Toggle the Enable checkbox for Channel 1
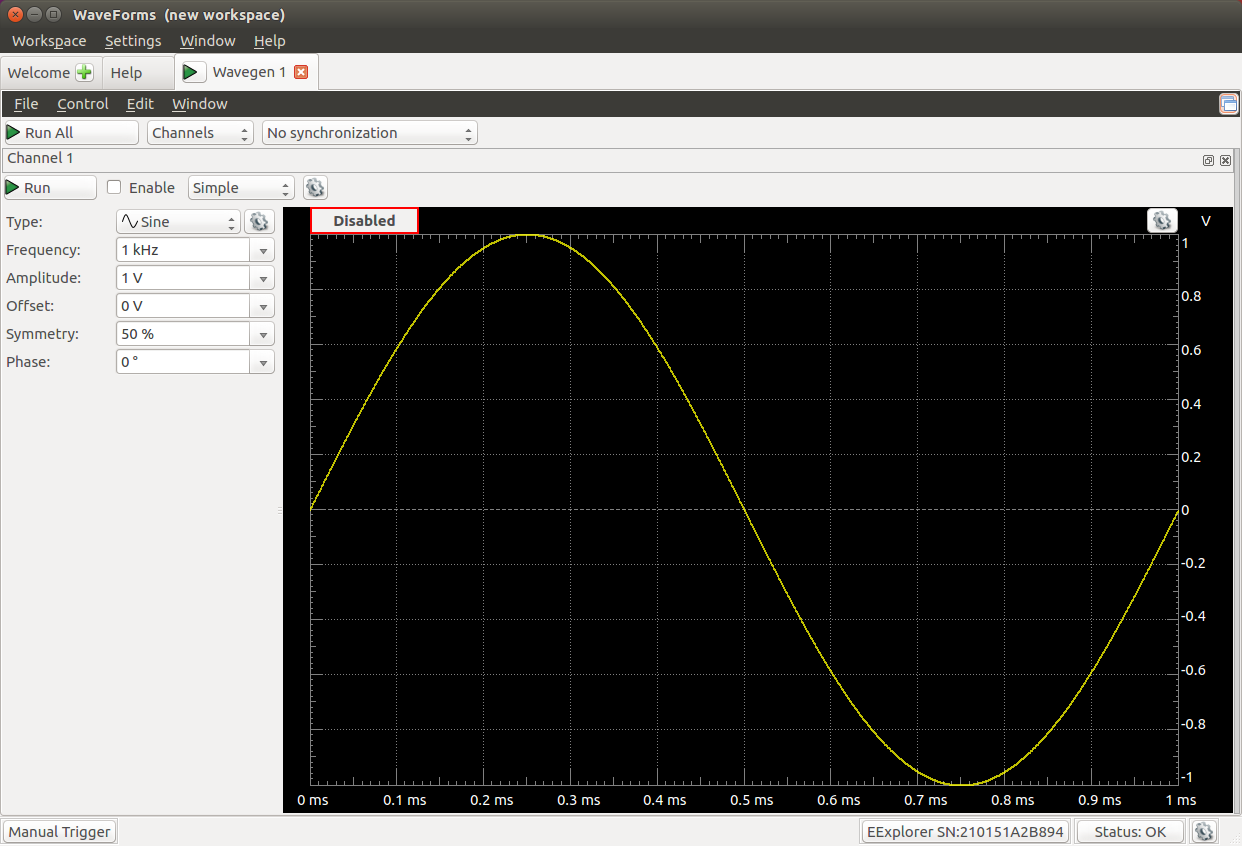1242x846 pixels. click(x=114, y=187)
